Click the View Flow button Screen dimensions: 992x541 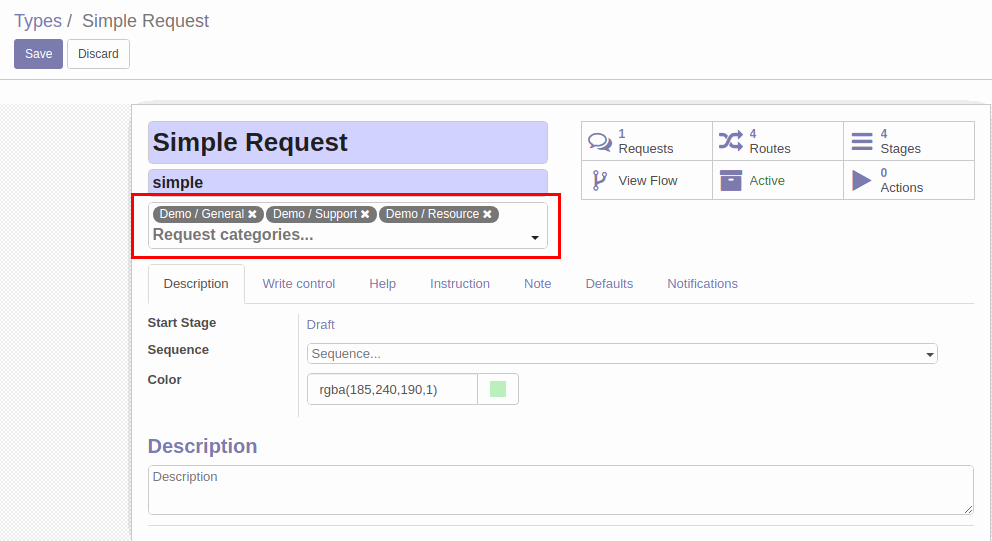click(647, 180)
